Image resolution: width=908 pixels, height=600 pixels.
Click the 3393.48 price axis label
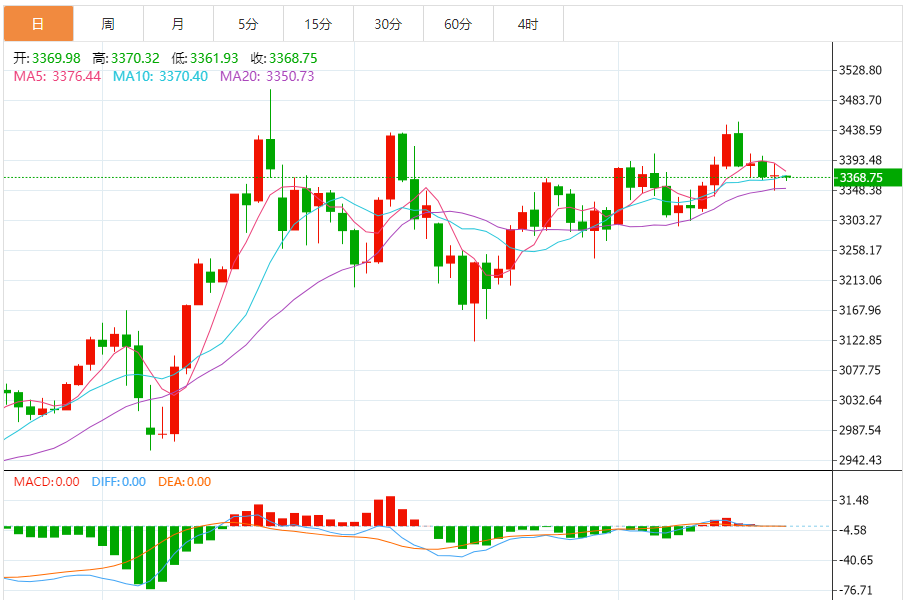pyautogui.click(x=861, y=160)
